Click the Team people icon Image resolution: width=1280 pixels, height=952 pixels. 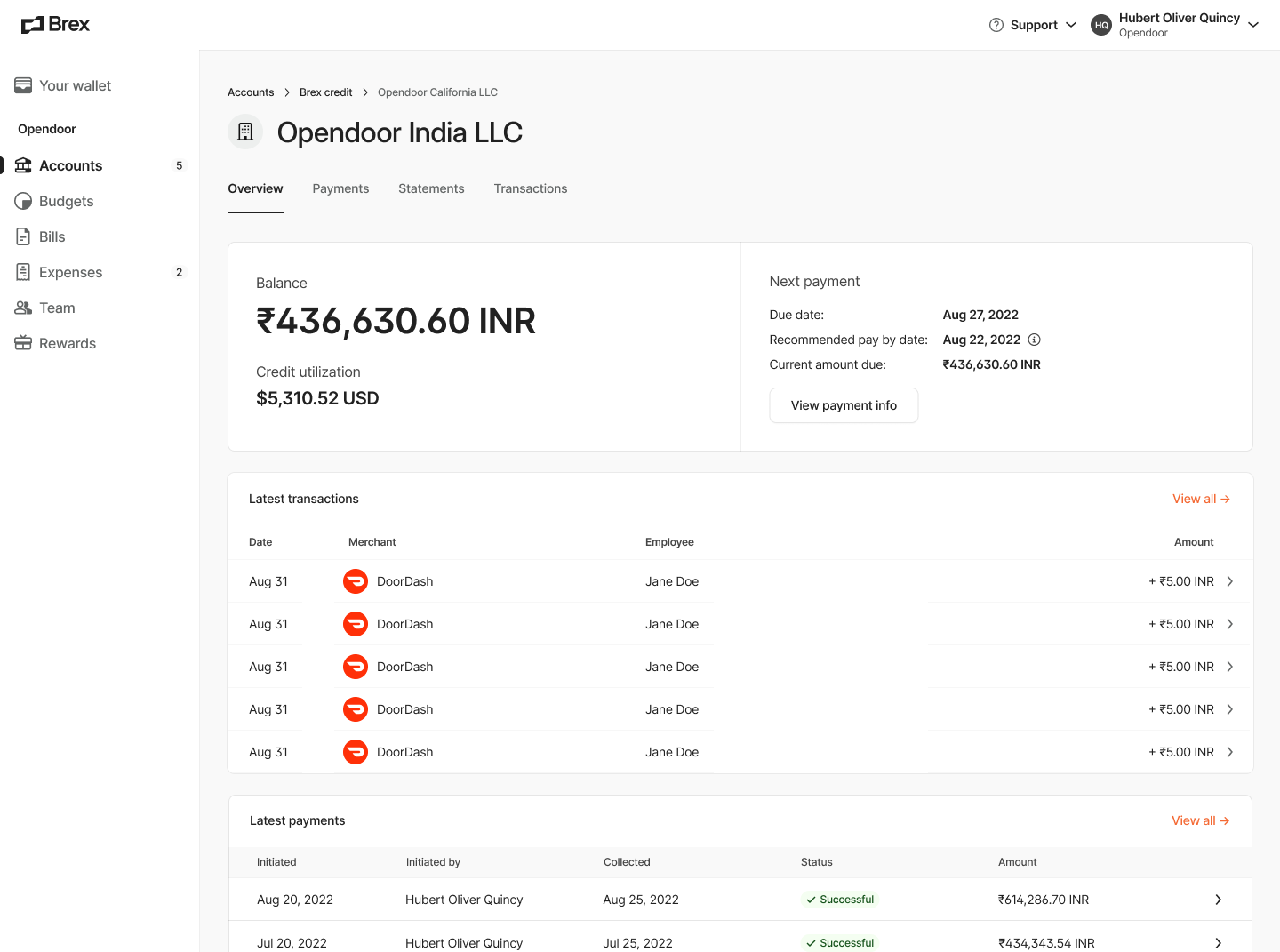point(23,308)
